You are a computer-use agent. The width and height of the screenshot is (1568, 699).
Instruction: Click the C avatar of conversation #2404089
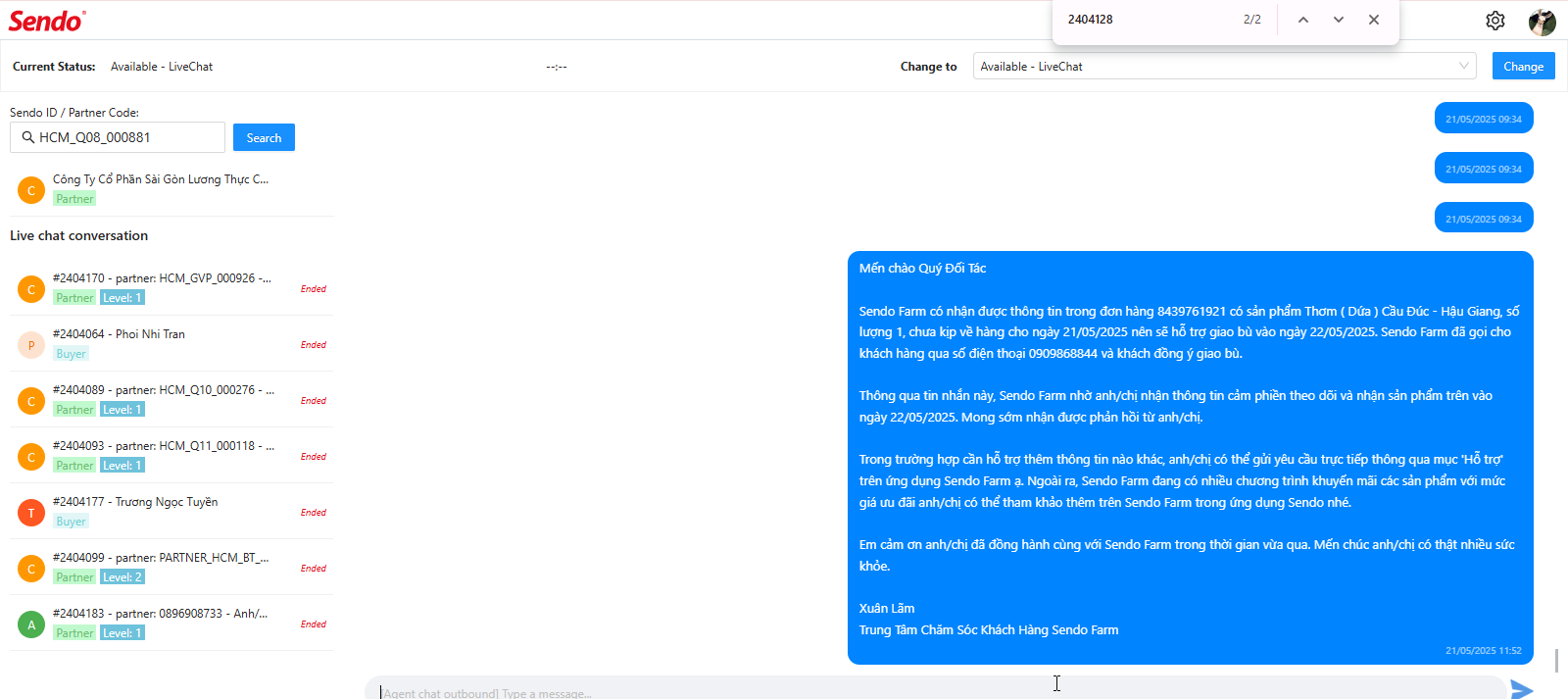[31, 401]
